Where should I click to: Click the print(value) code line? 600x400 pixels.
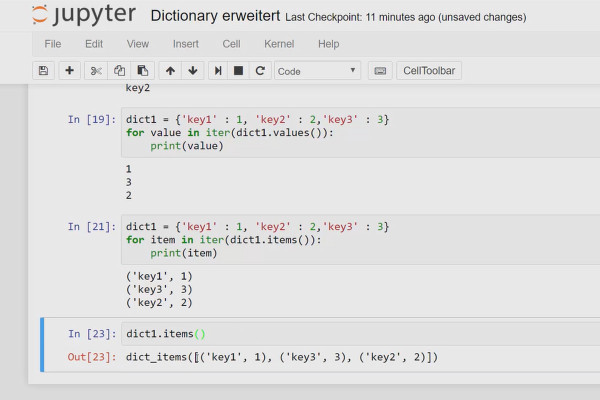point(186,146)
